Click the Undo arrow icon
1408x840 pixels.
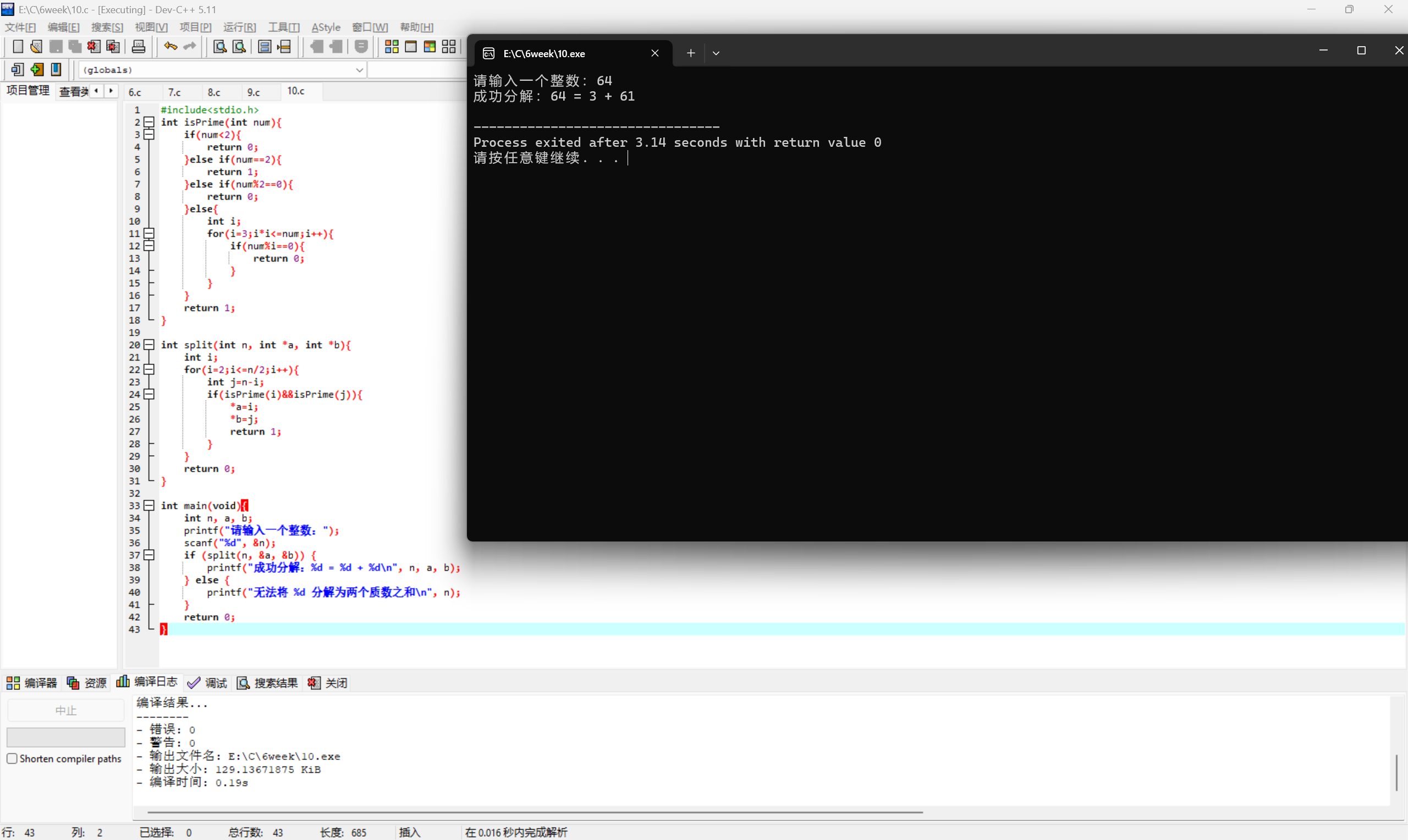(x=170, y=46)
